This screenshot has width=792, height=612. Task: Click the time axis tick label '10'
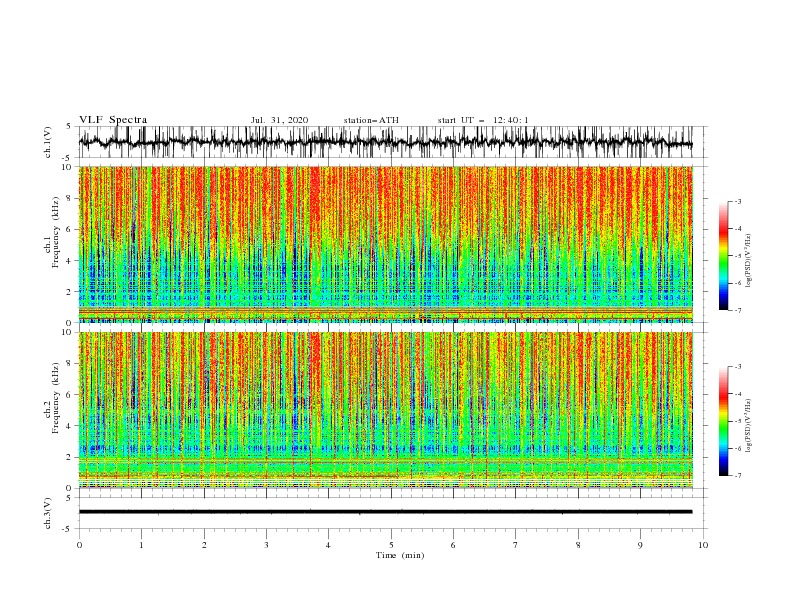click(x=703, y=545)
